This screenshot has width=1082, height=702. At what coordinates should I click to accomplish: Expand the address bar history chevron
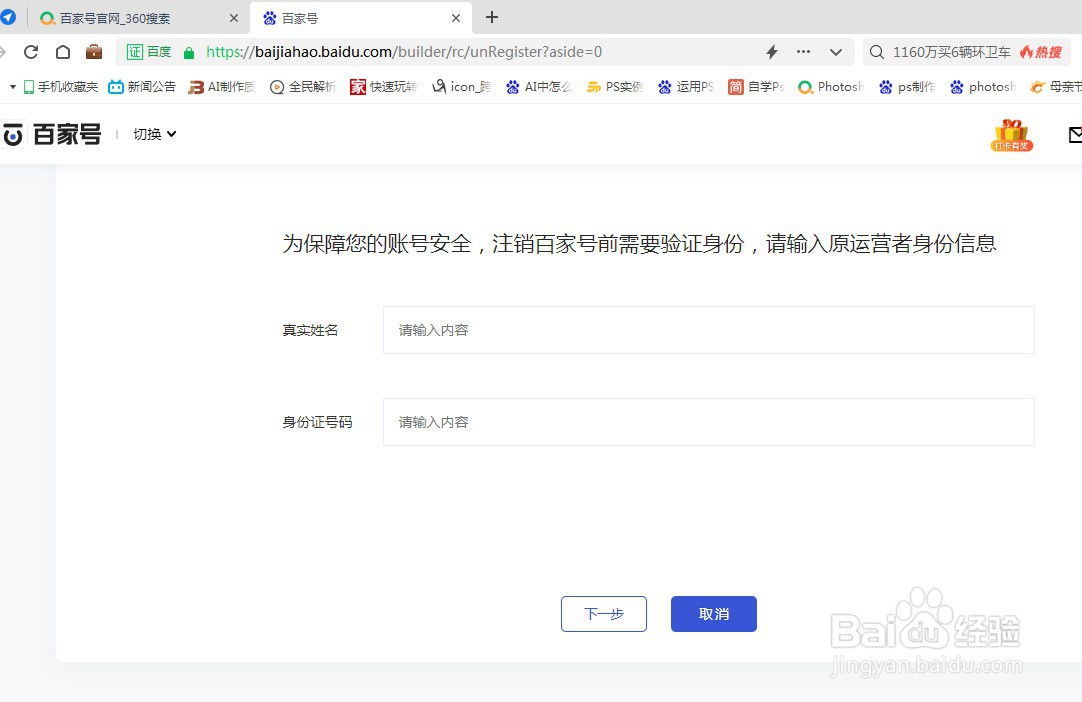click(x=836, y=51)
